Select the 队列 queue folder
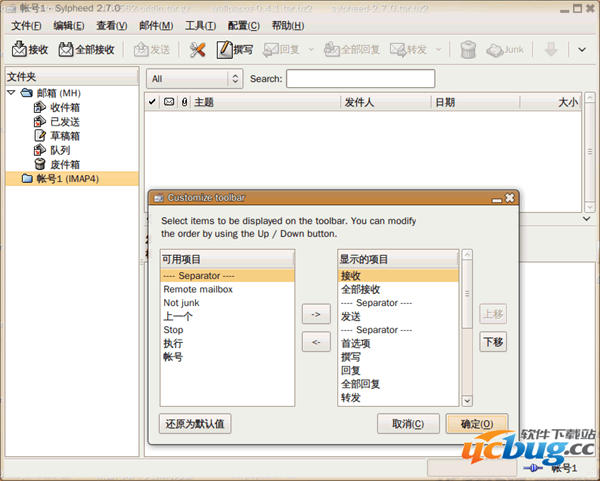600x481 pixels. tap(41, 150)
